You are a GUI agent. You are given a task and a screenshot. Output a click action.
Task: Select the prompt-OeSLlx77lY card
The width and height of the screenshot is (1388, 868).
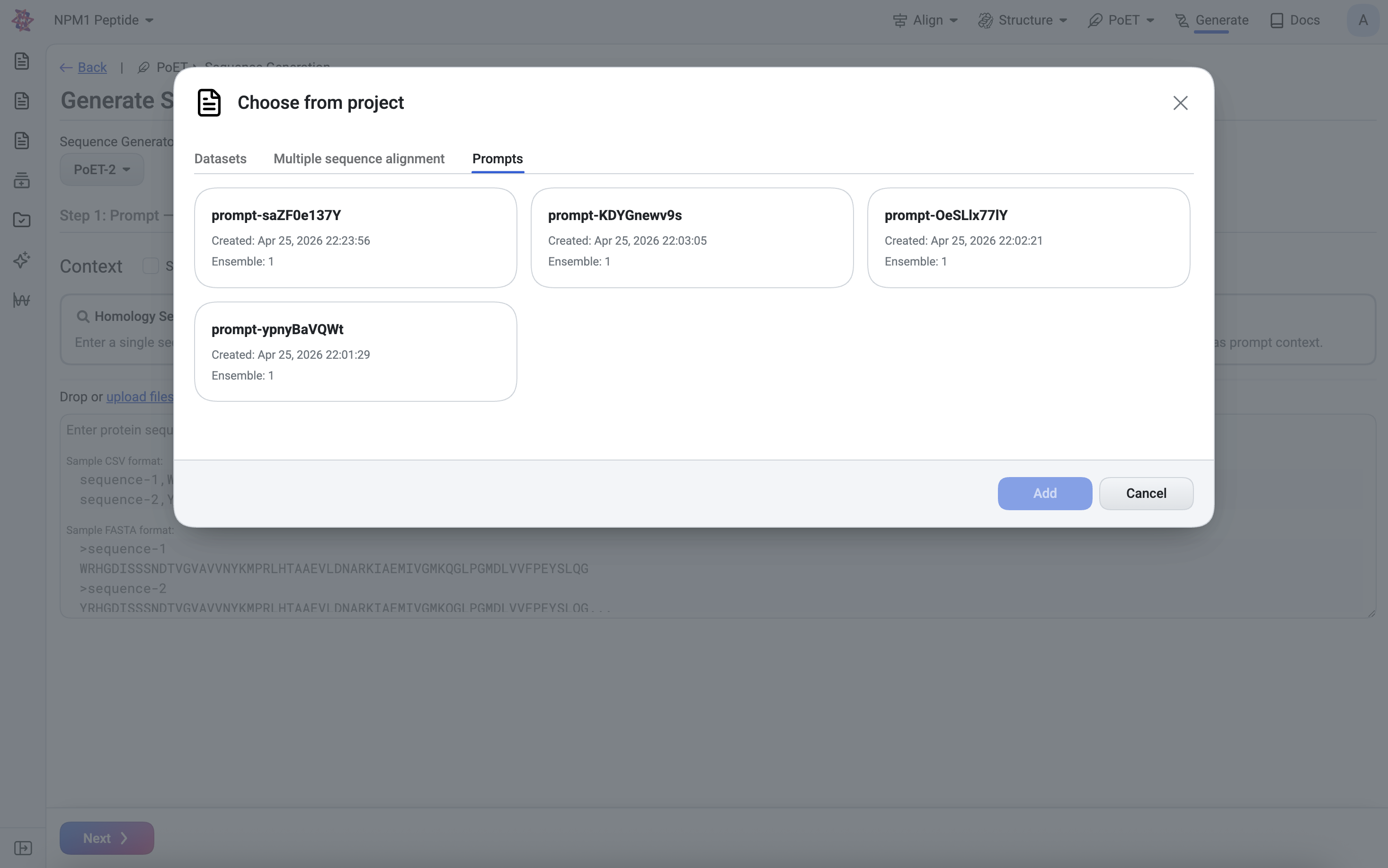[1028, 238]
